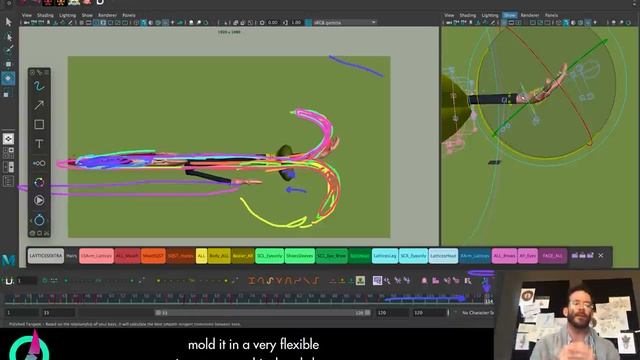This screenshot has height=360, width=640.
Task: Click the pink bell-shaped icon
Action: (x=424, y=280)
